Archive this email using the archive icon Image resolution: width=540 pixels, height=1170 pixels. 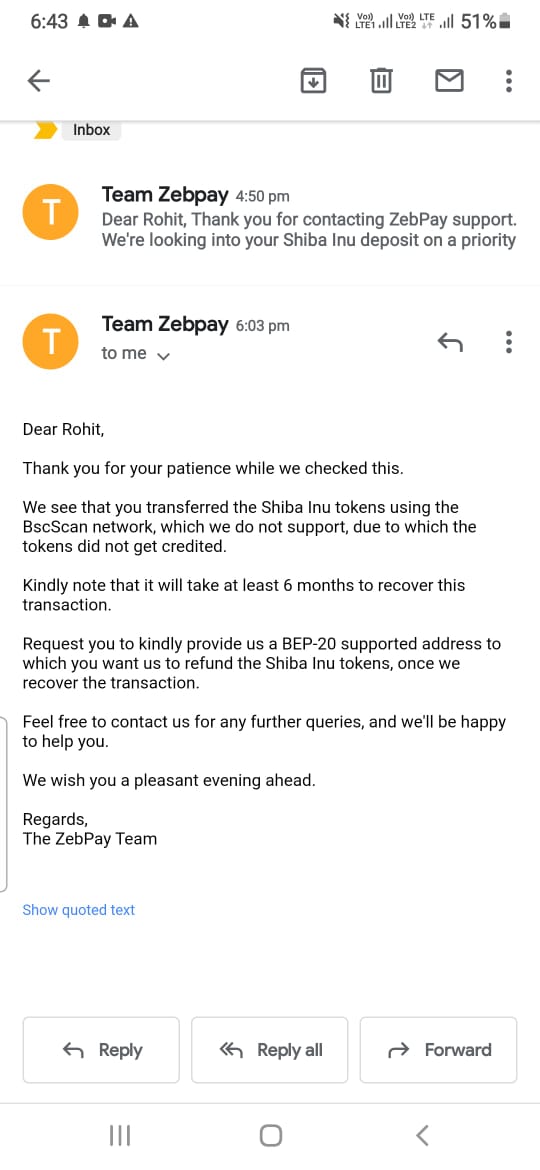point(314,80)
